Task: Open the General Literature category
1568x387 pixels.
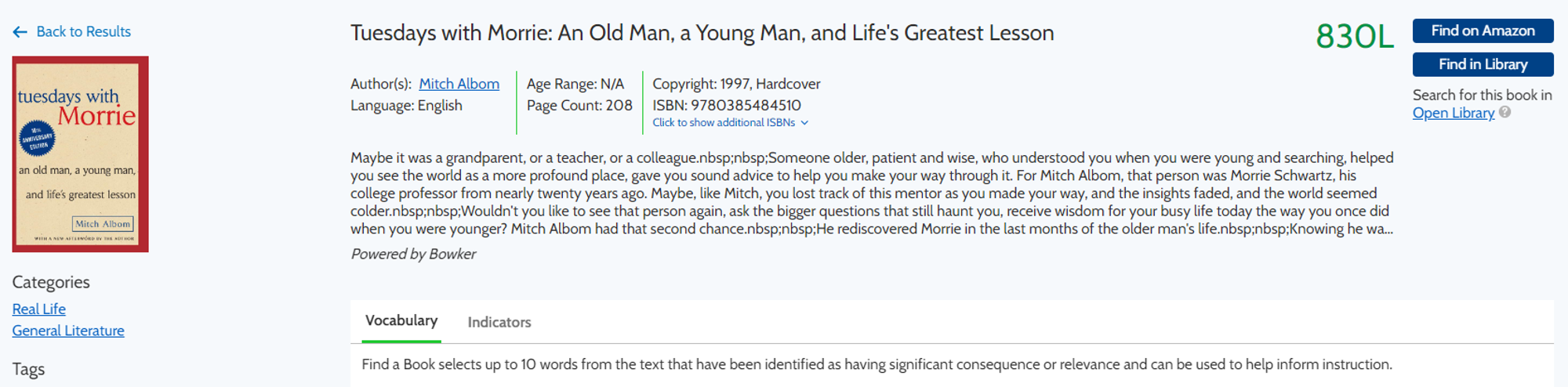Action: [x=68, y=331]
